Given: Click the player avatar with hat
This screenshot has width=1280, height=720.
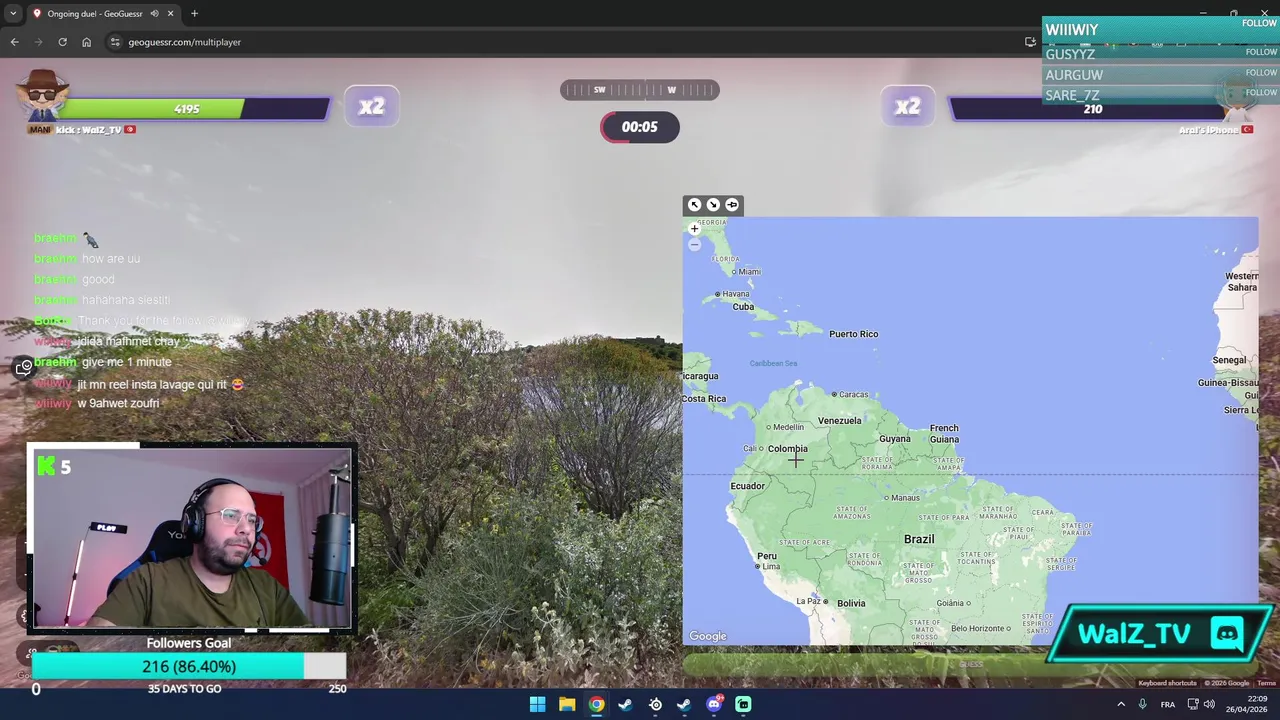Looking at the screenshot, I should (x=41, y=97).
